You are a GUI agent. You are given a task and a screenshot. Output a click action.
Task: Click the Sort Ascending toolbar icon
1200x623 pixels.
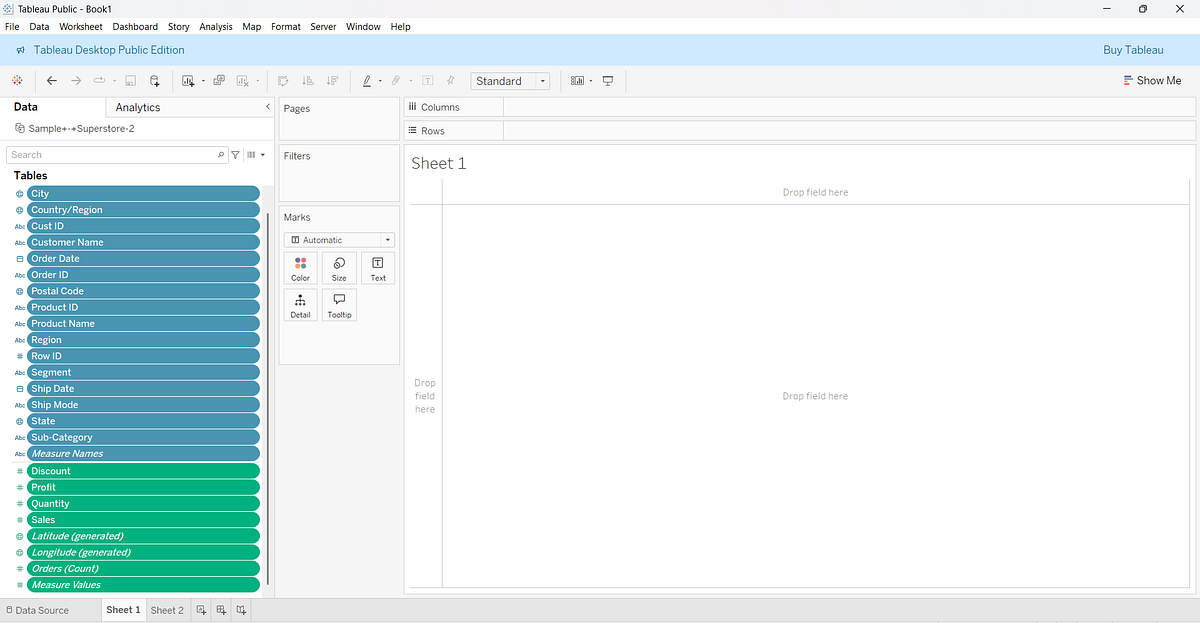[x=307, y=80]
